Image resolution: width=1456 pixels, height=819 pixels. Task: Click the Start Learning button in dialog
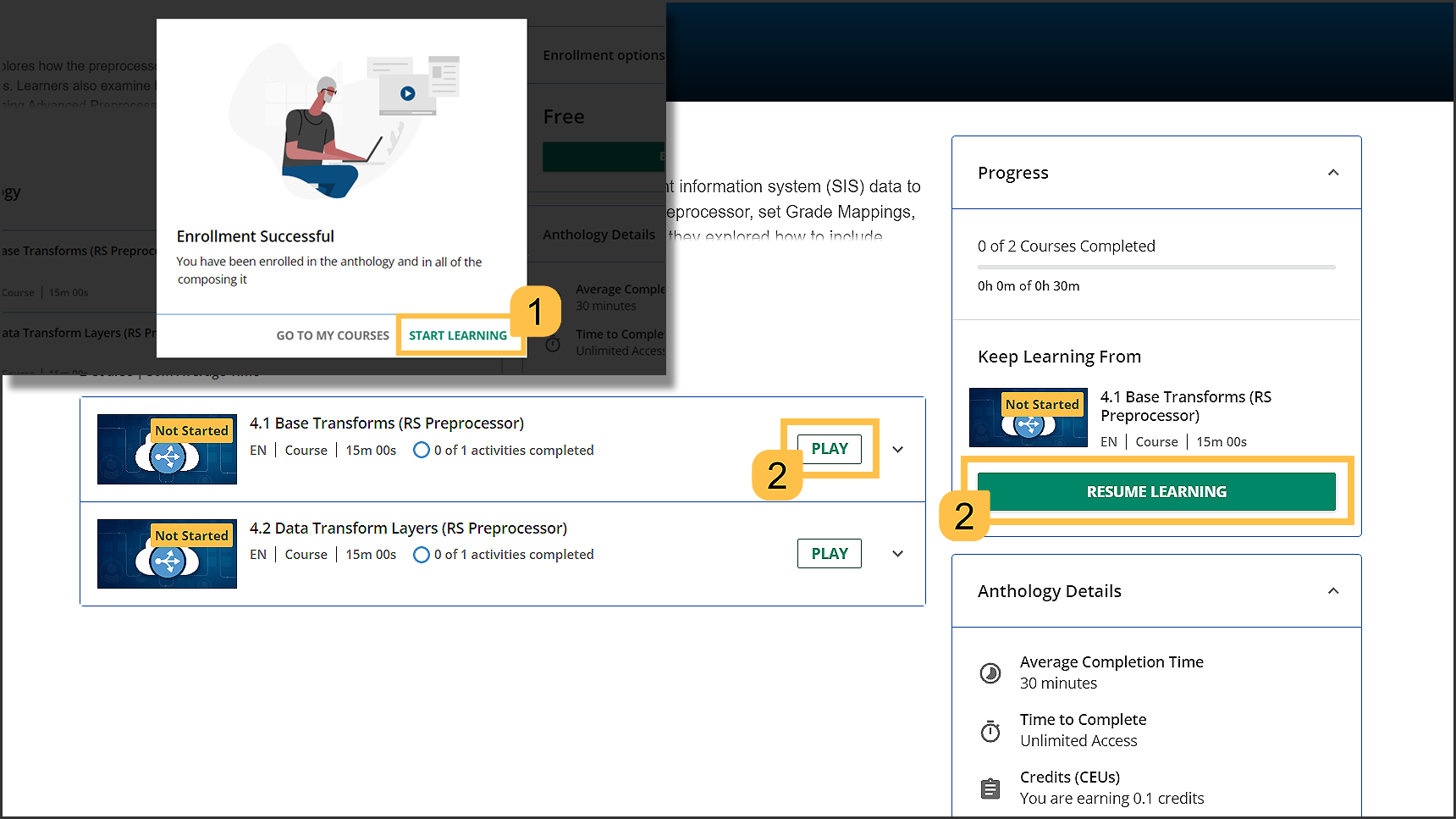pos(458,335)
